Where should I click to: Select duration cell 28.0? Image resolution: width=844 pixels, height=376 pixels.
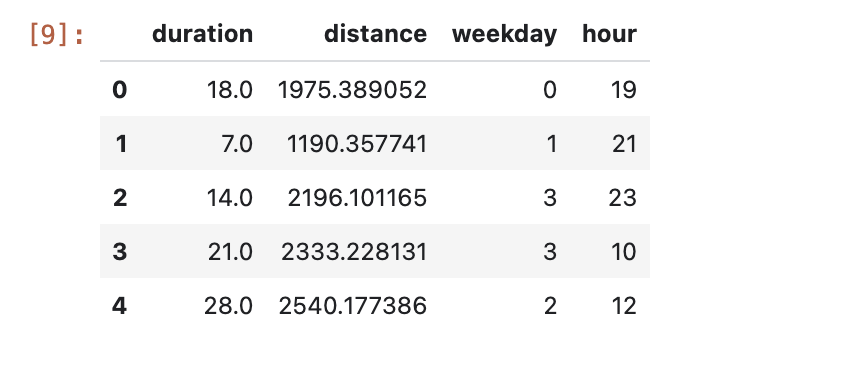[x=229, y=306]
